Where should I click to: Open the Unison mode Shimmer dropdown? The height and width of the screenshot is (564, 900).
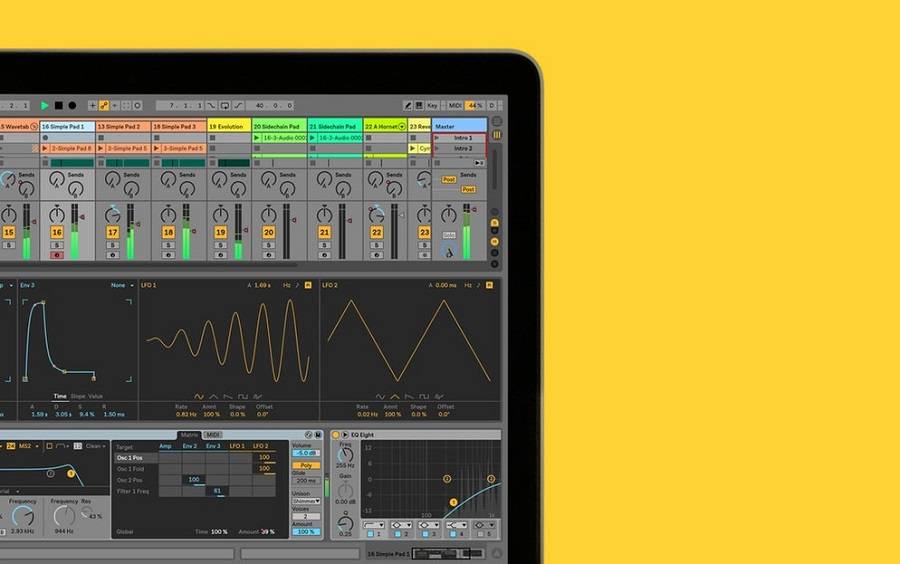coord(304,501)
